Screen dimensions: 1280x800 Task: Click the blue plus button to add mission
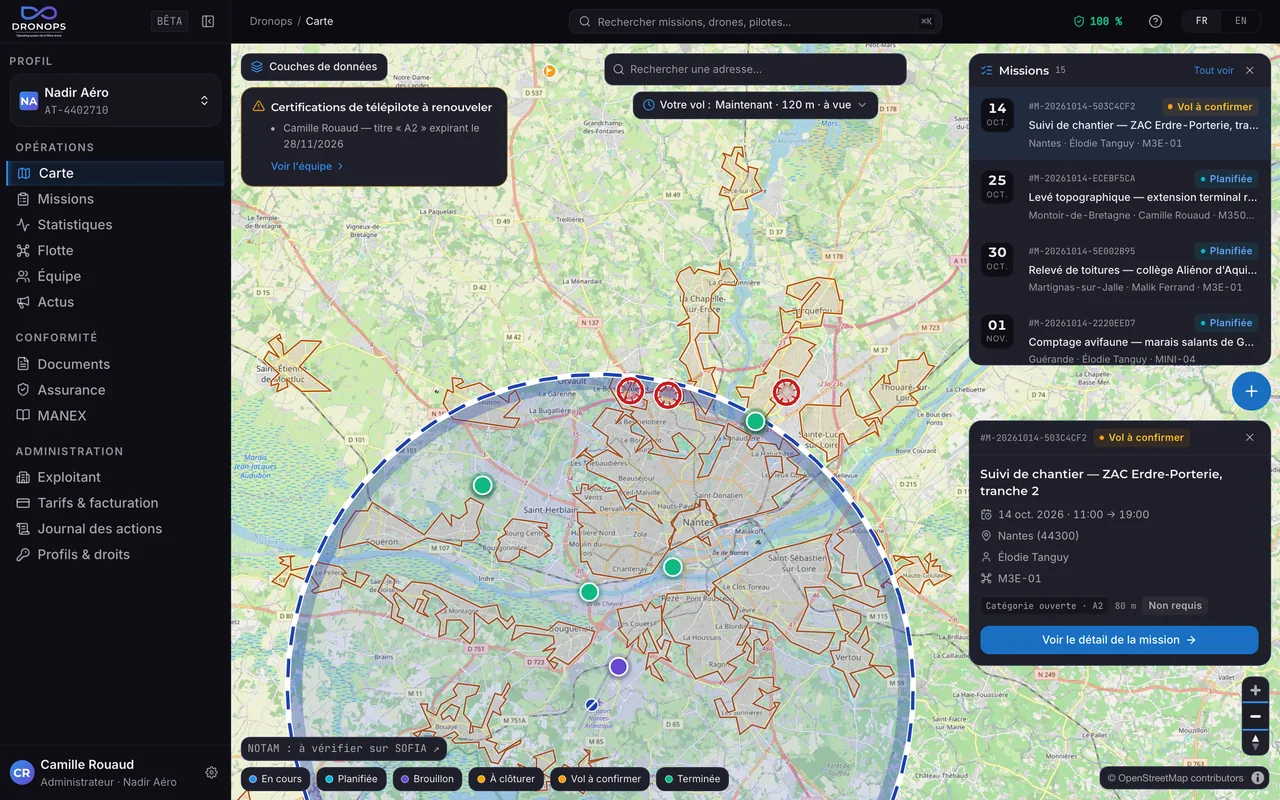coord(1251,391)
